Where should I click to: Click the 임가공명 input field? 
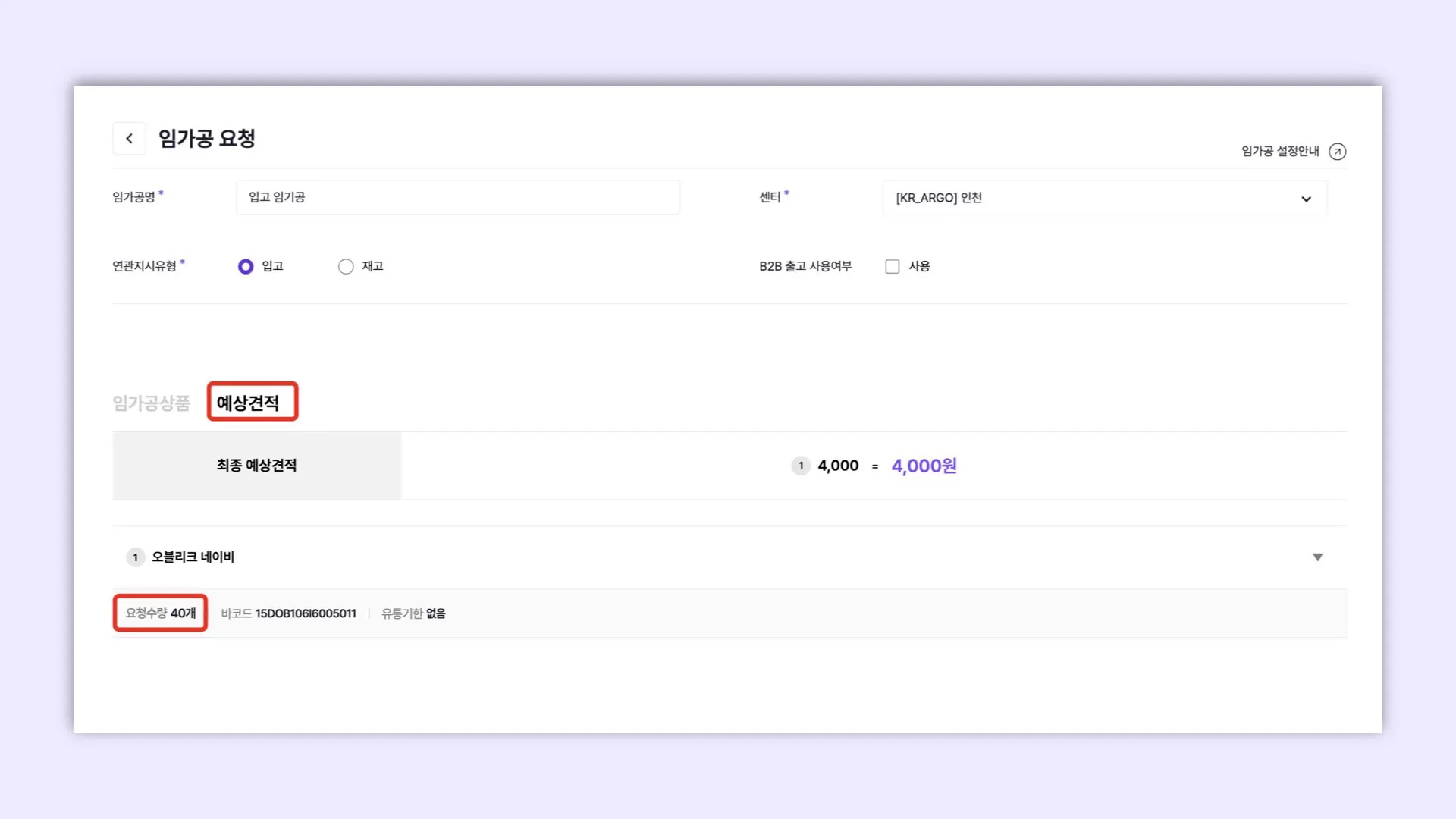pos(457,197)
